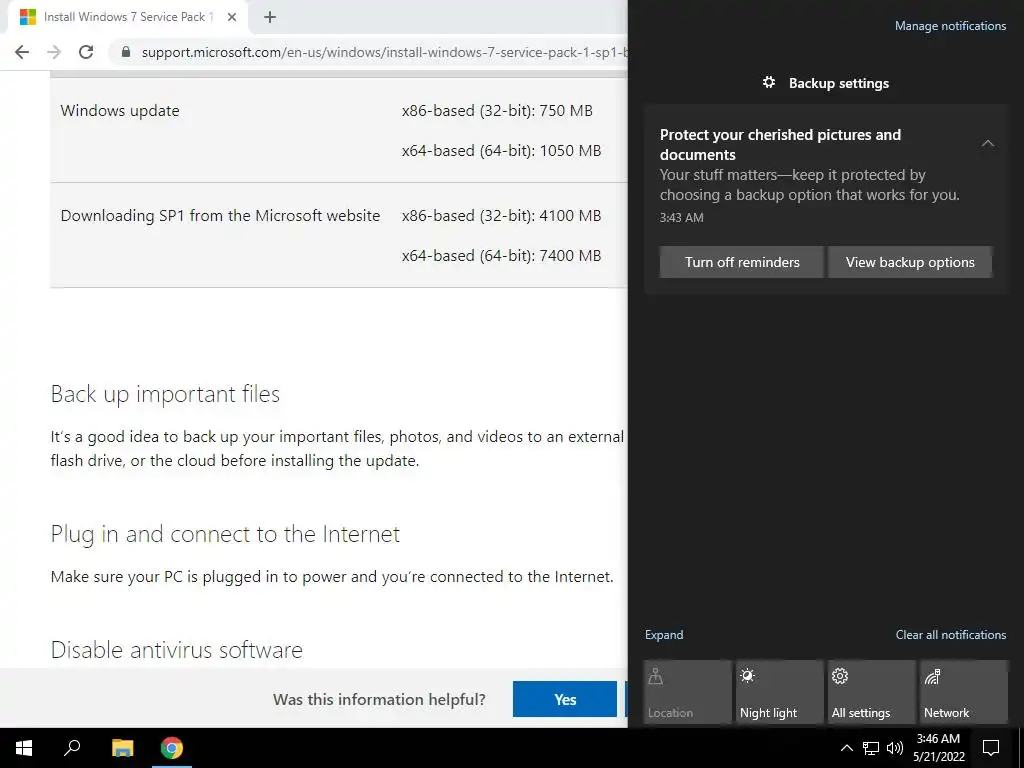Click 'x86-based (32-bit): 4100 MB' value
This screenshot has height=768, width=1024.
click(502, 216)
